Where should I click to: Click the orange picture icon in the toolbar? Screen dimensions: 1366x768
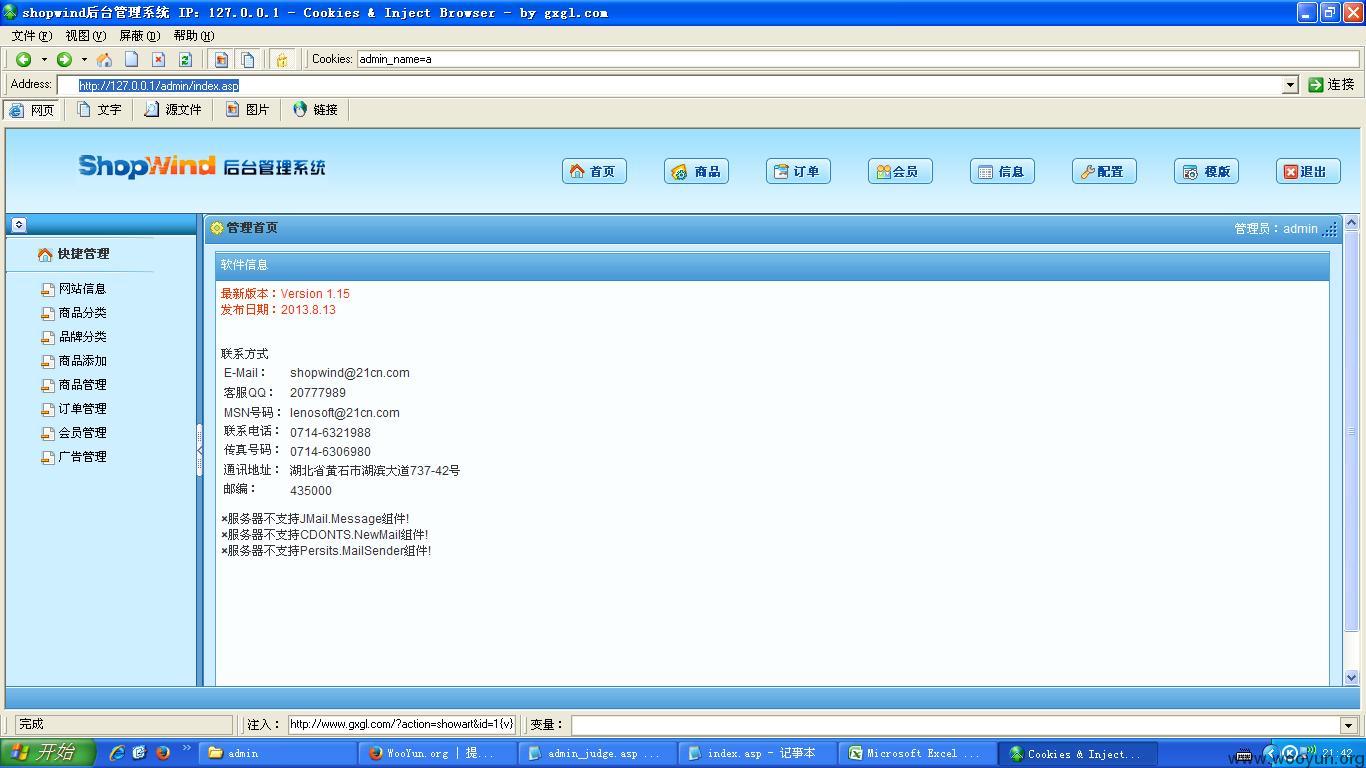pyautogui.click(x=221, y=60)
